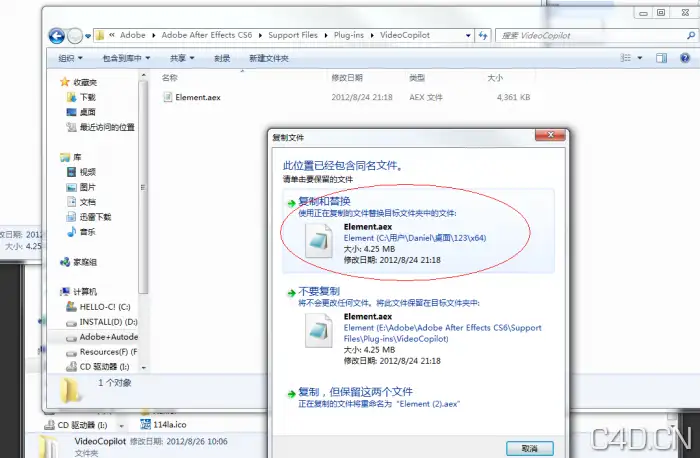The height and width of the screenshot is (458, 700).
Task: Click scroll down arrow of navigation pane
Action: point(144,368)
